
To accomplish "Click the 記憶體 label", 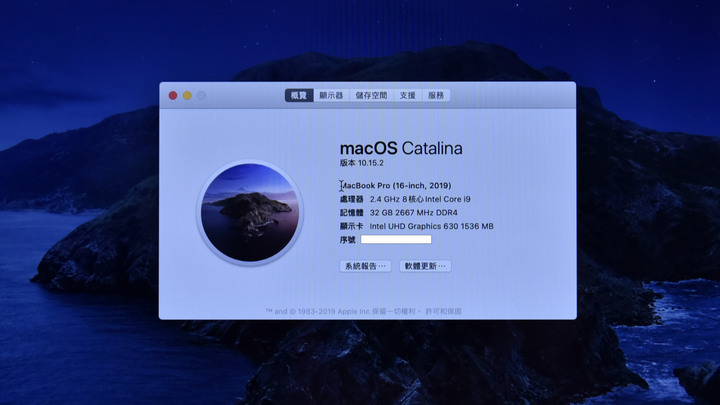I will coord(352,213).
